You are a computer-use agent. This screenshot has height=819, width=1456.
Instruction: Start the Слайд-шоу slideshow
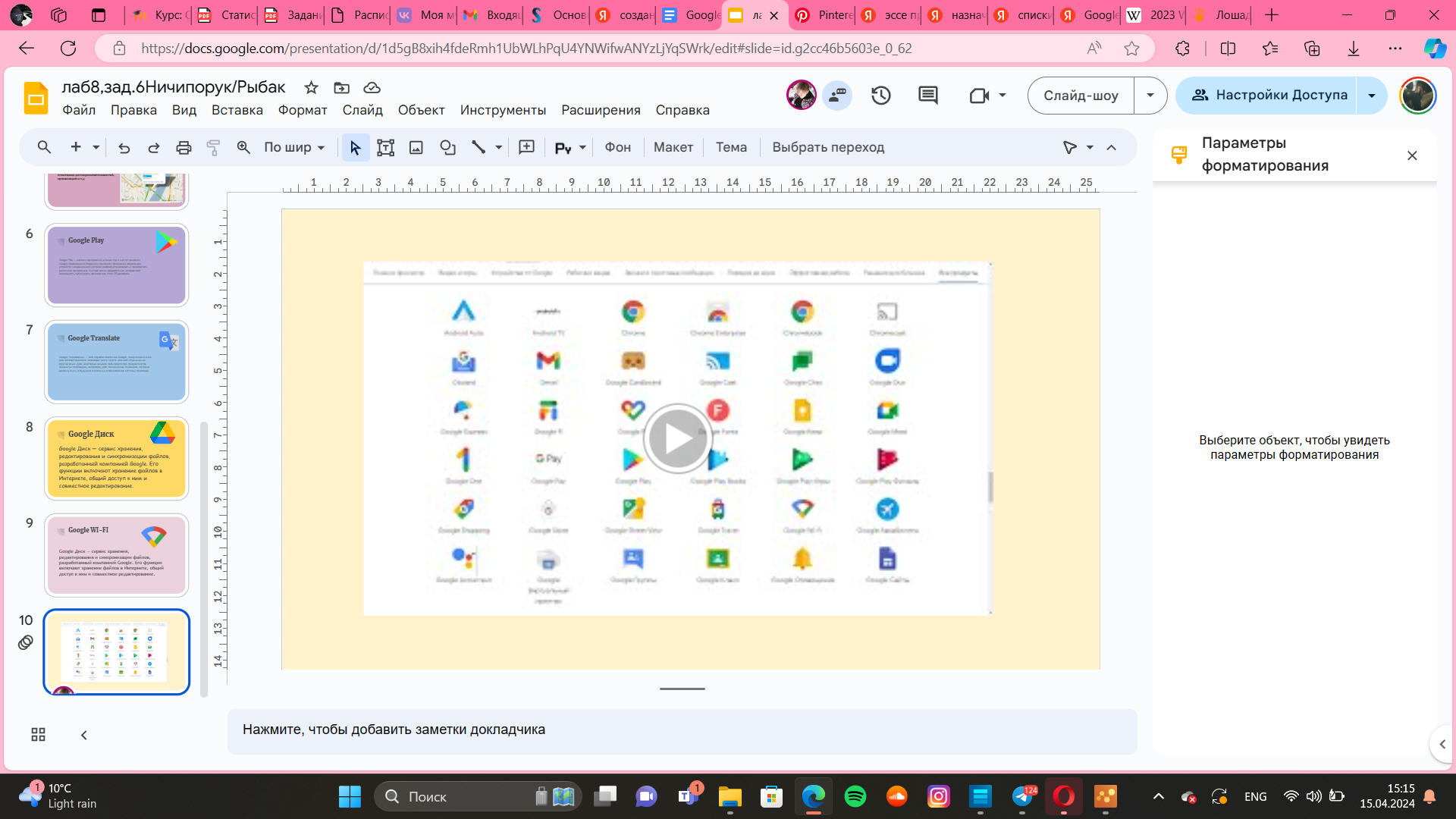pyautogui.click(x=1081, y=96)
